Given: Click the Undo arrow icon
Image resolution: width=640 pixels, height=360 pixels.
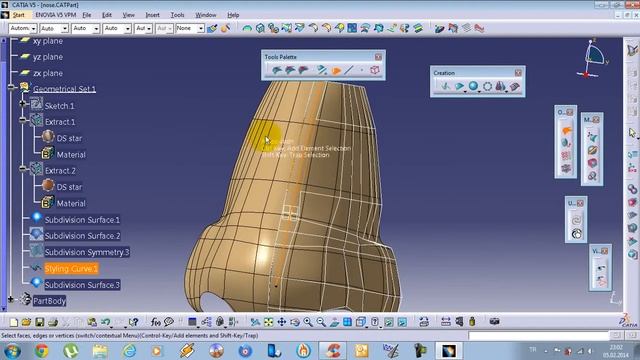Looking at the screenshot, I should coord(106,322).
